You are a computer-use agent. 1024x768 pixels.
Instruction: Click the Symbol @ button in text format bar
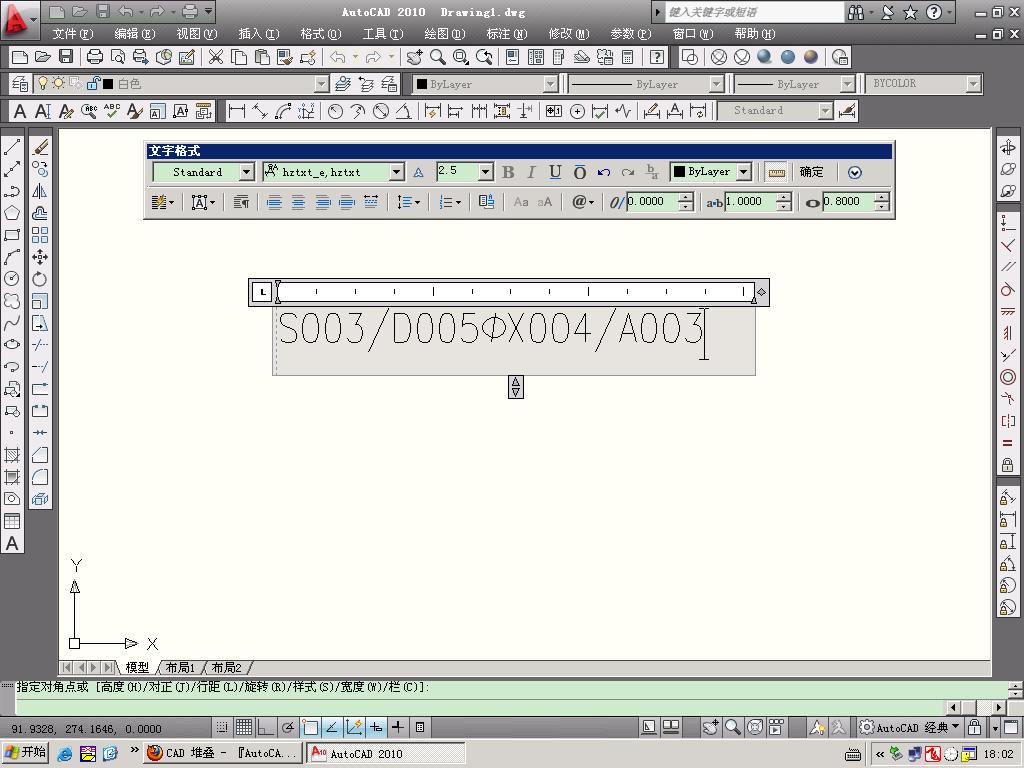[x=583, y=202]
